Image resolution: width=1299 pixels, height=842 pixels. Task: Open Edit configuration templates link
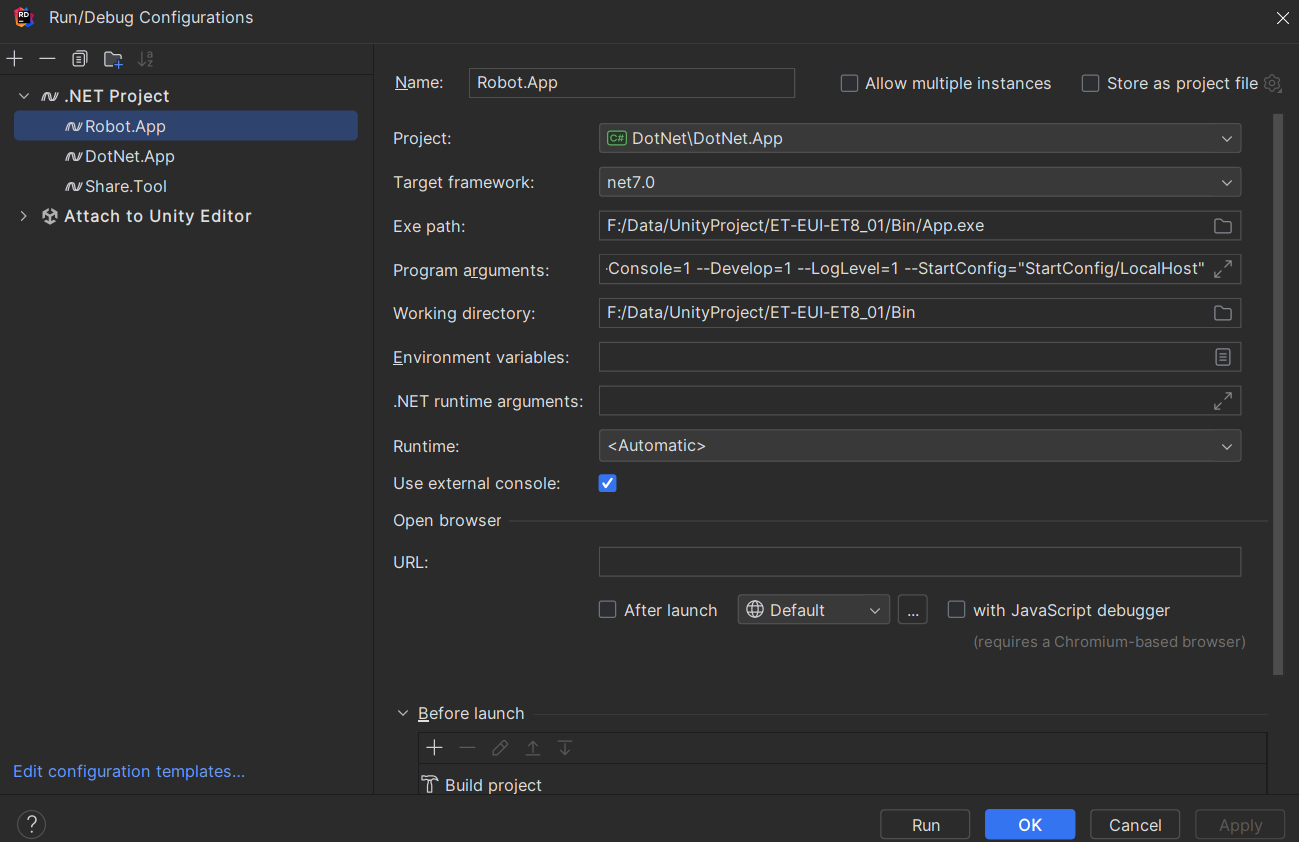point(129,771)
